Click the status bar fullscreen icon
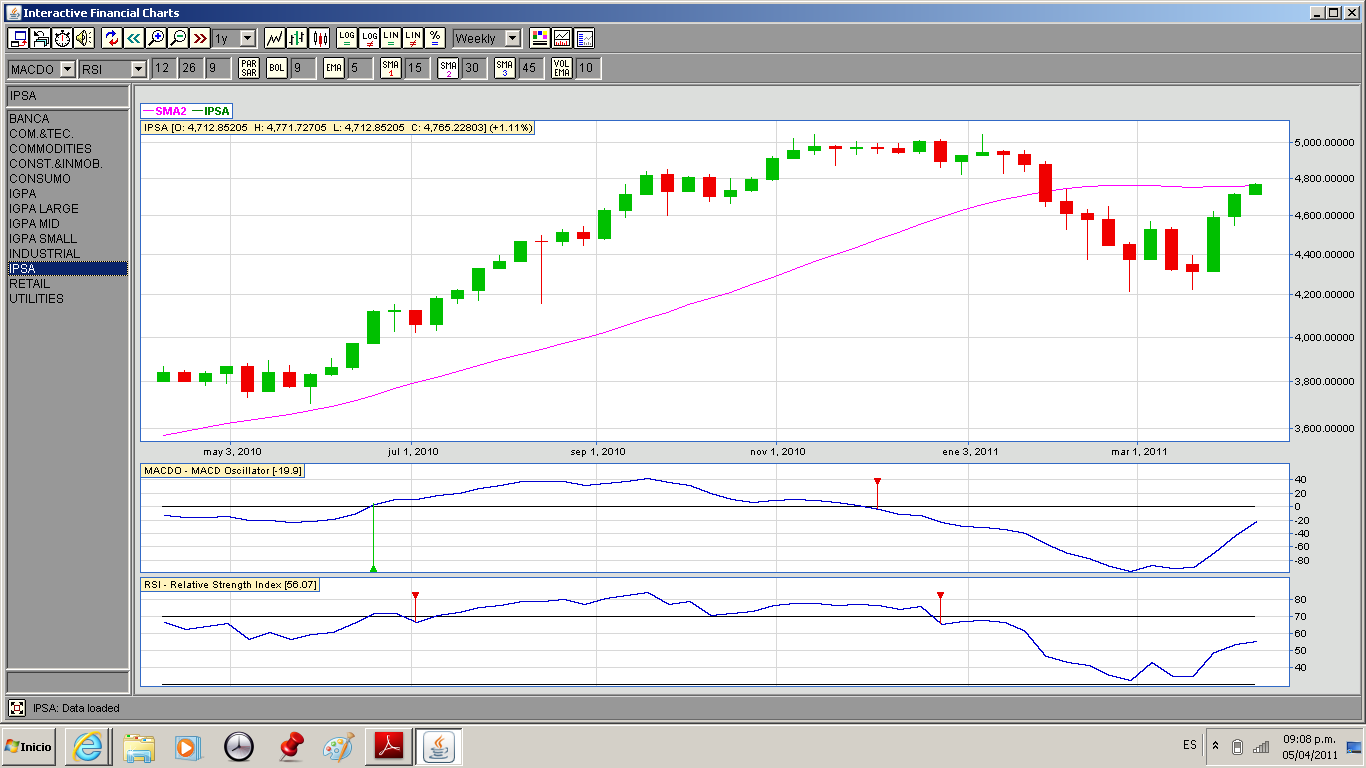The image size is (1366, 768). coord(17,708)
